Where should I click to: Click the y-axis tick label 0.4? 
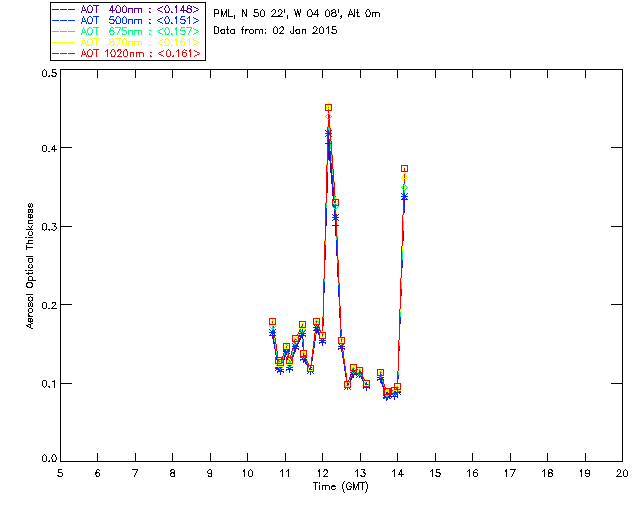(x=49, y=148)
